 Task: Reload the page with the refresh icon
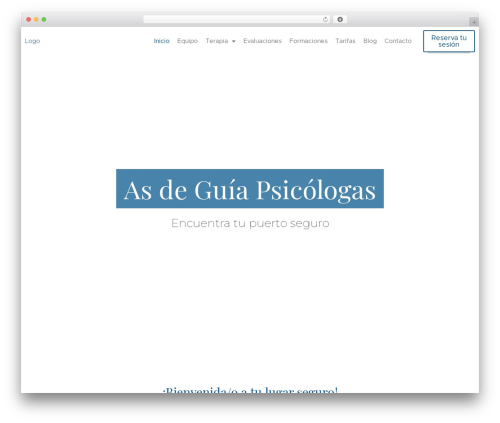click(x=325, y=19)
